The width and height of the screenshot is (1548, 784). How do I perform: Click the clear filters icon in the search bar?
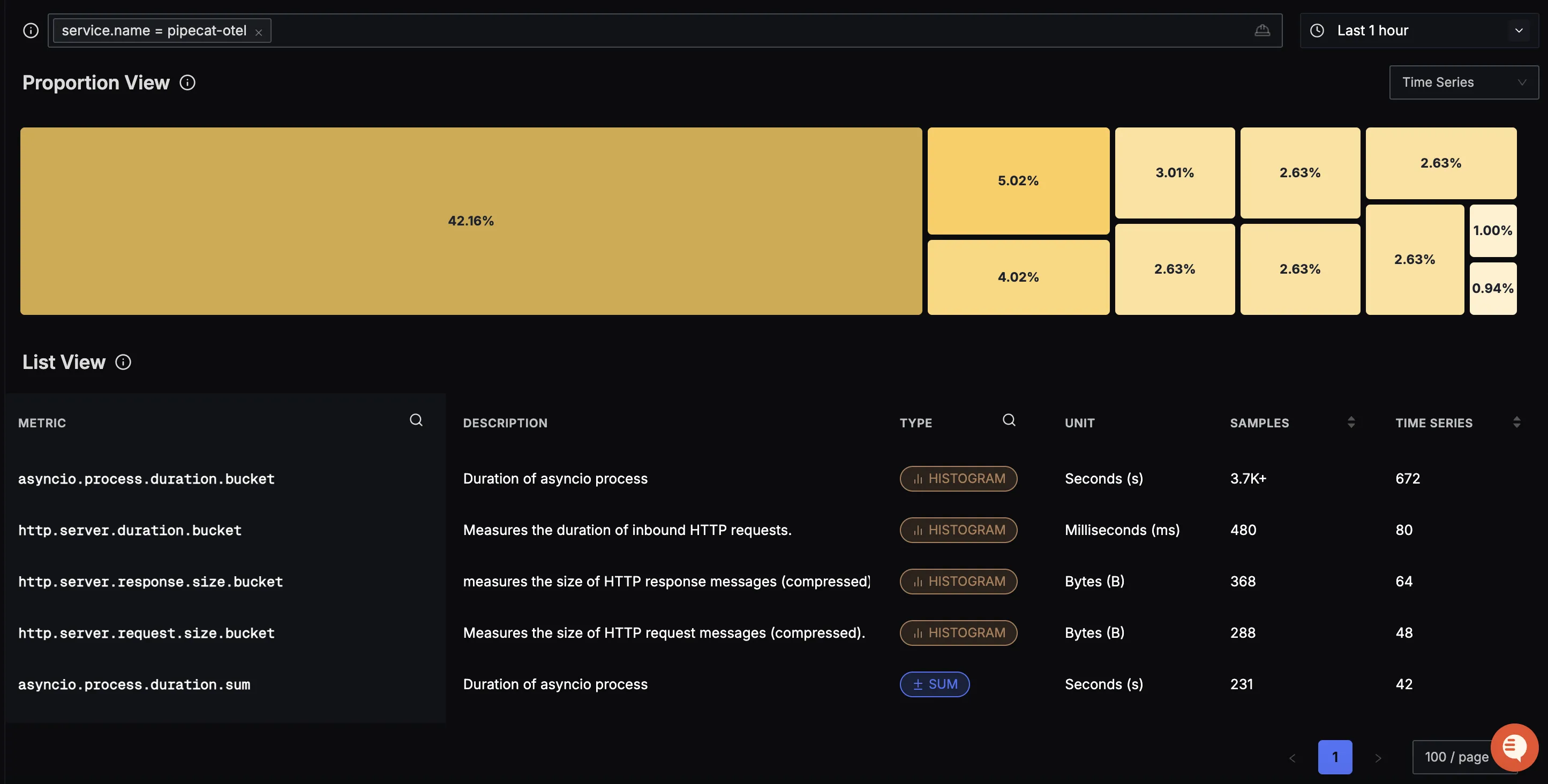pyautogui.click(x=1262, y=31)
